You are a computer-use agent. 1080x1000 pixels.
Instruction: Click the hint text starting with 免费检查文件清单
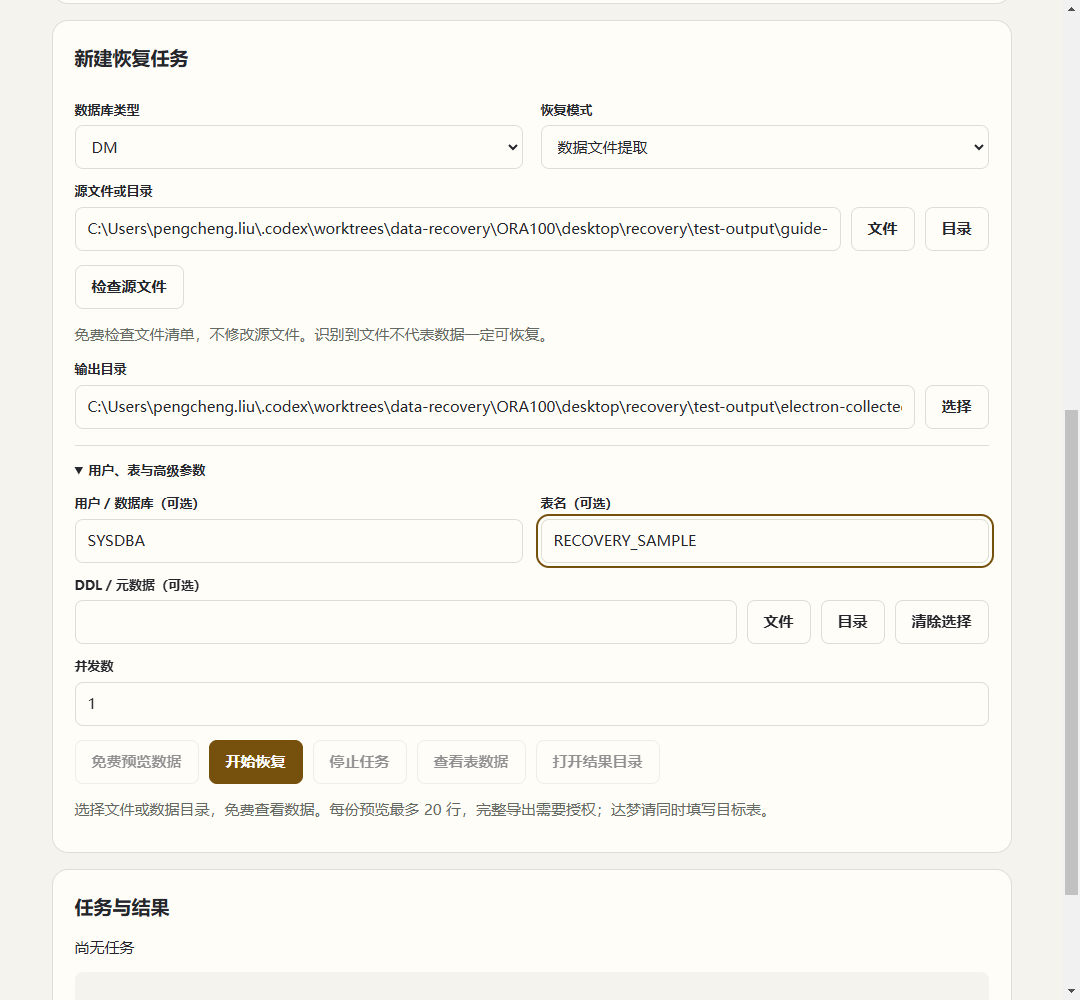(314, 335)
